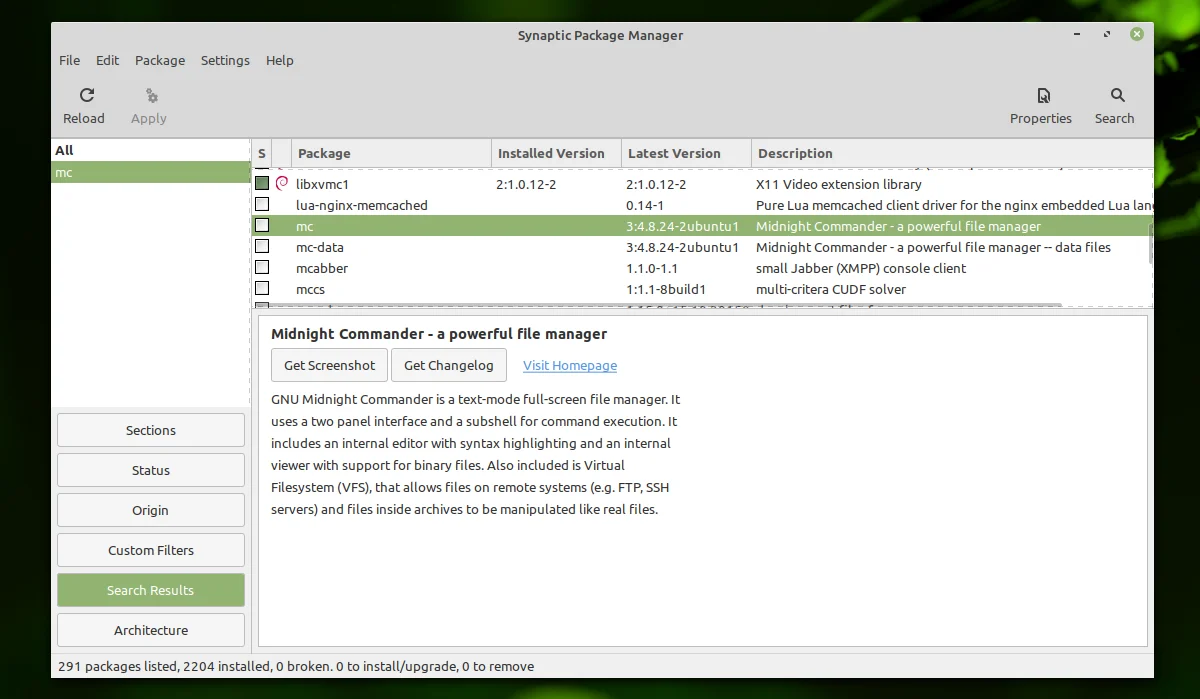Follow the Visit Homepage link
1200x699 pixels.
coord(570,366)
